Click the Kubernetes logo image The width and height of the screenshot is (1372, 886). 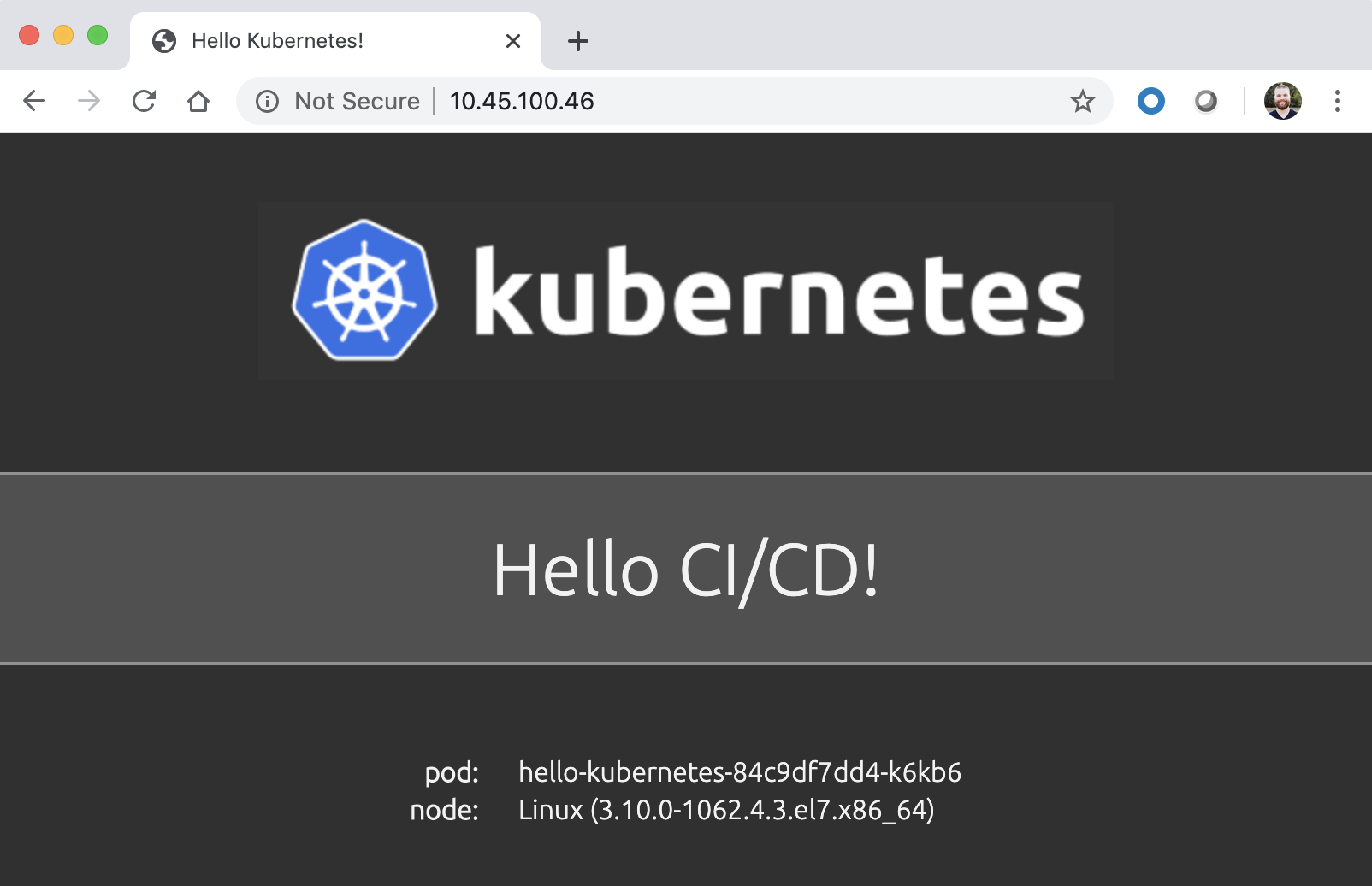685,291
